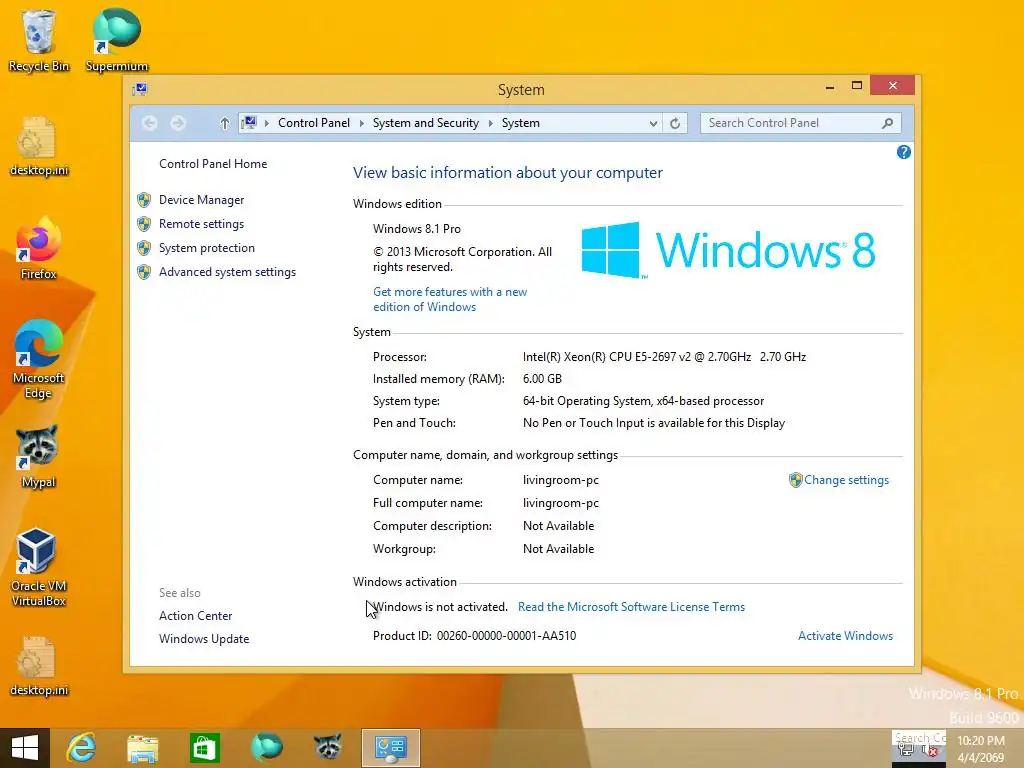
Task: Click the Forward navigation arrow
Action: [x=178, y=123]
